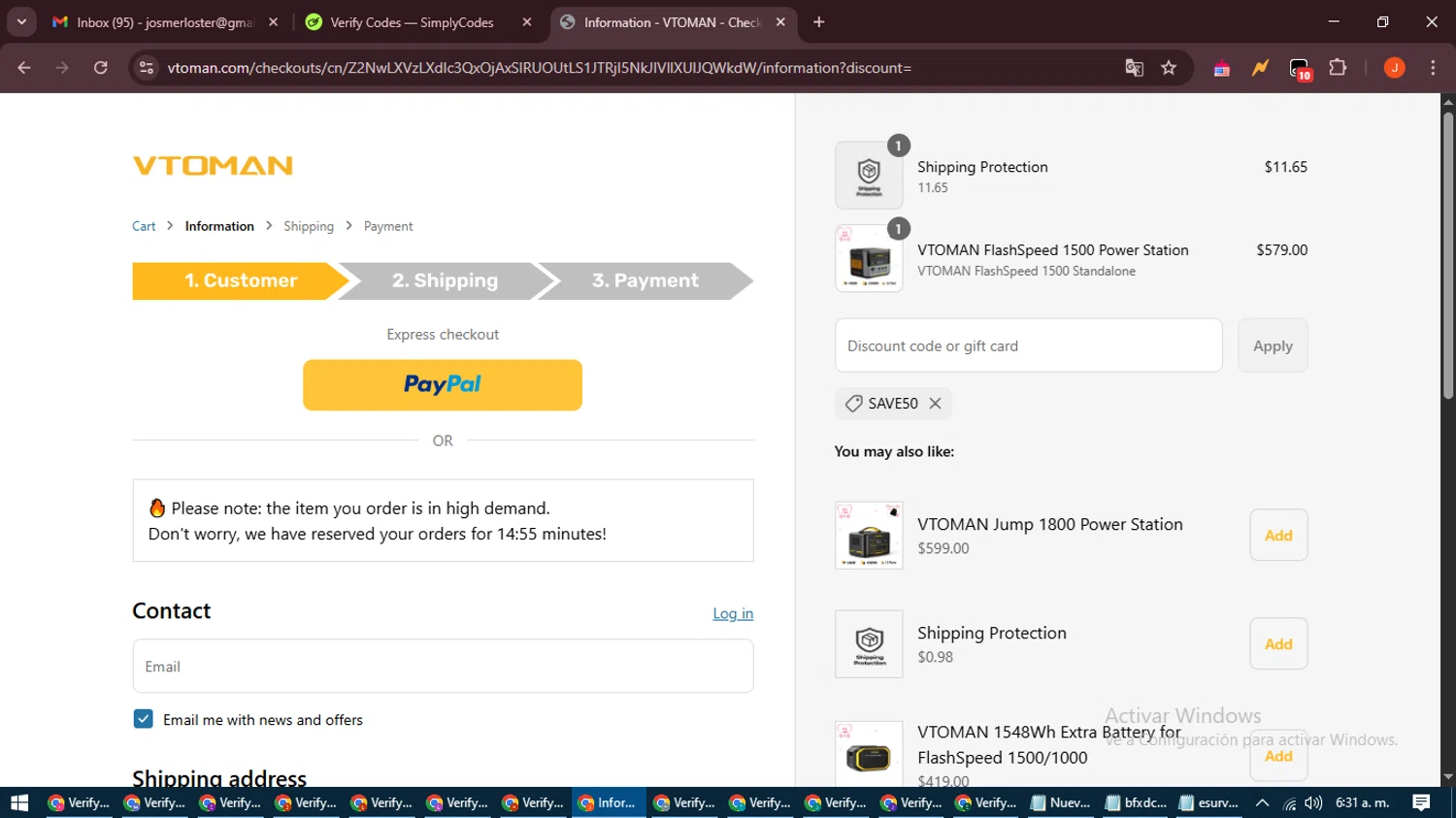The image size is (1456, 818).
Task: Open the Chrome profile avatar J
Action: coord(1394,68)
